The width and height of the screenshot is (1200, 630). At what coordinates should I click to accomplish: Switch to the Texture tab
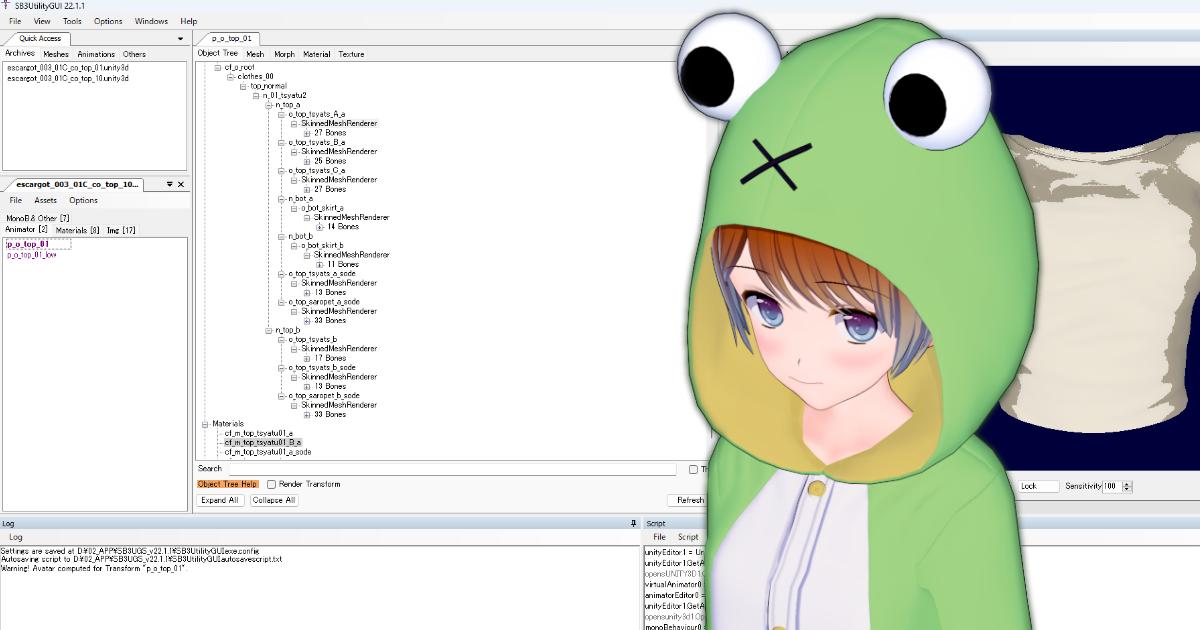pyautogui.click(x=351, y=54)
